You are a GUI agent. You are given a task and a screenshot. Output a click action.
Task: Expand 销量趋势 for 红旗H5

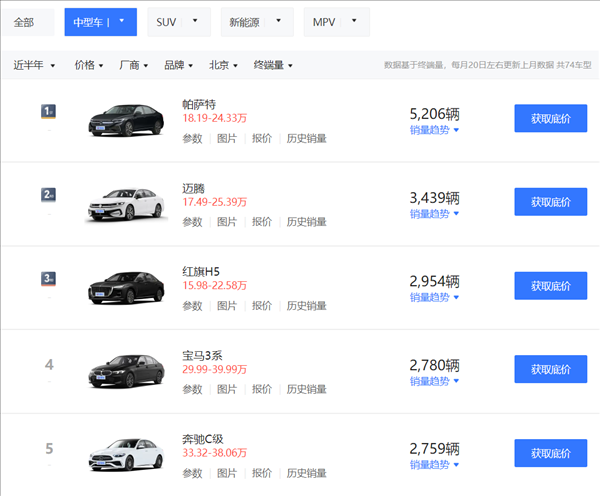point(434,298)
